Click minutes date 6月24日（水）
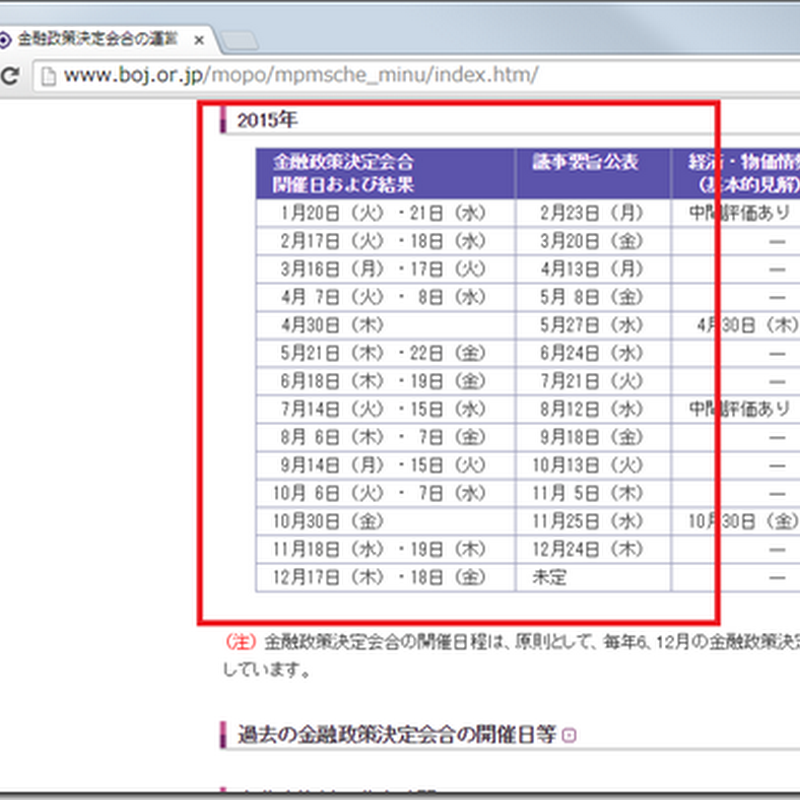 (592, 353)
